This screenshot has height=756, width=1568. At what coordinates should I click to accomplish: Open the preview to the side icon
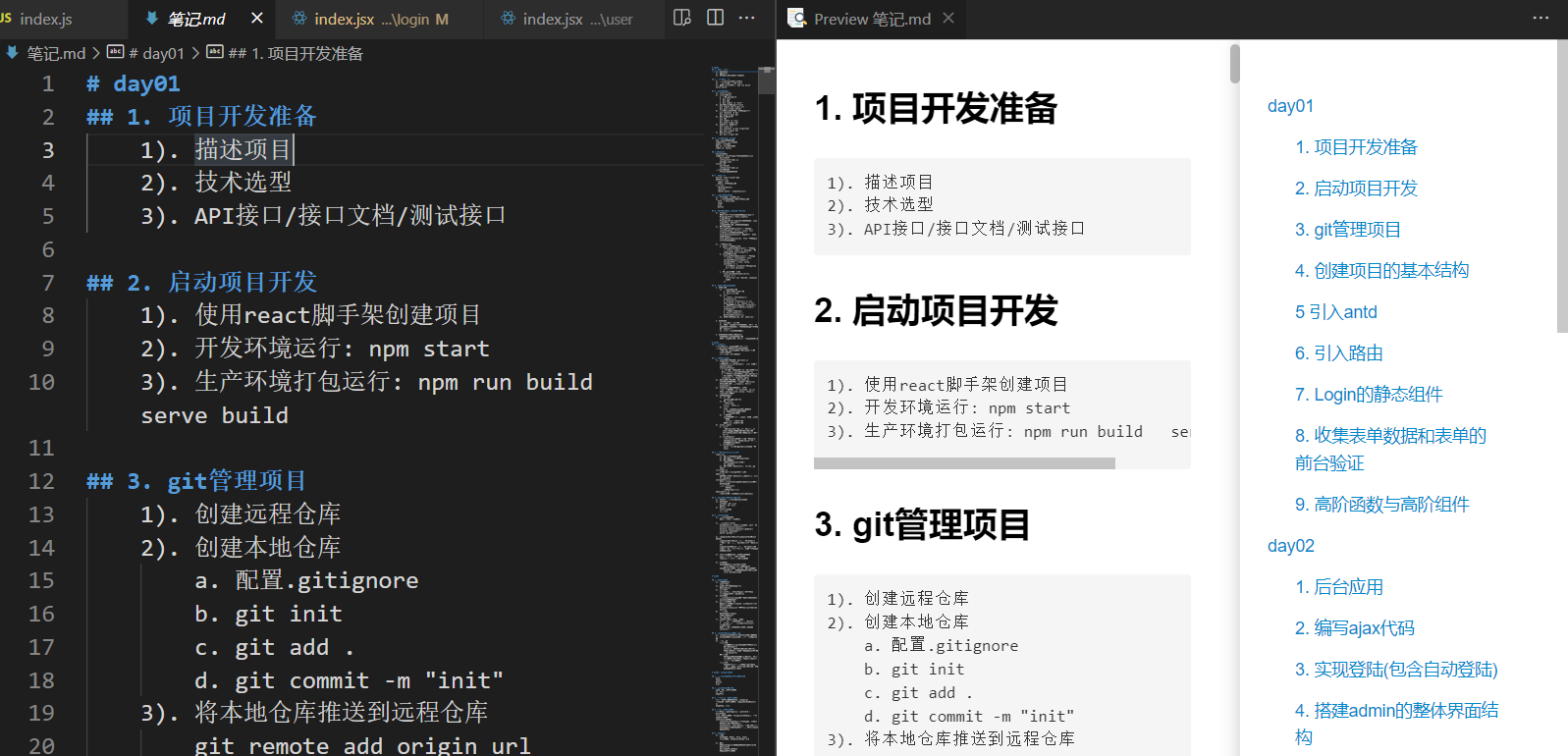pyautogui.click(x=682, y=18)
